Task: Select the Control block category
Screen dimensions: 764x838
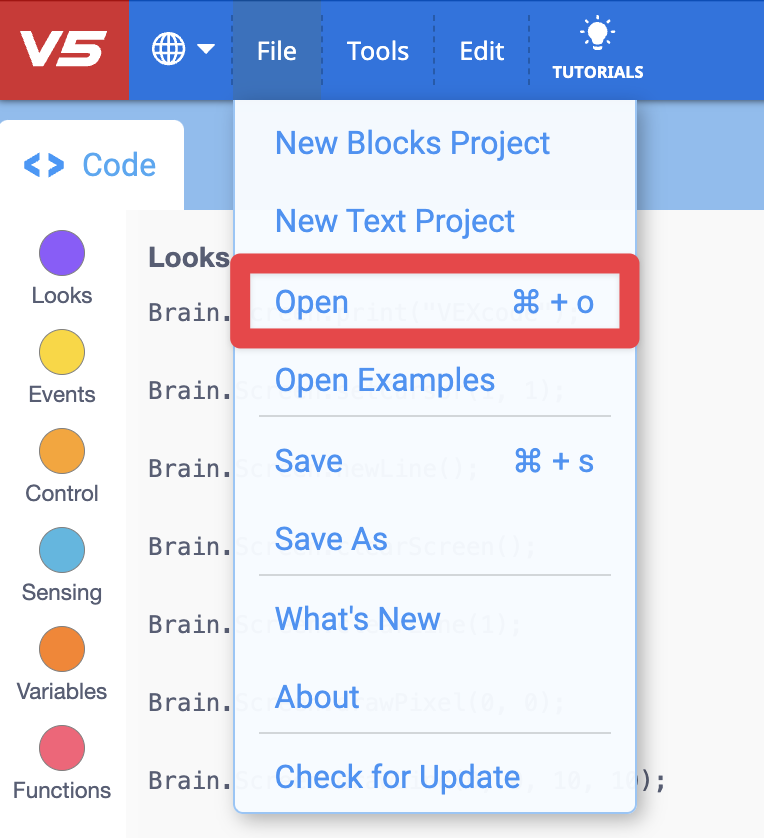Action: [x=61, y=451]
